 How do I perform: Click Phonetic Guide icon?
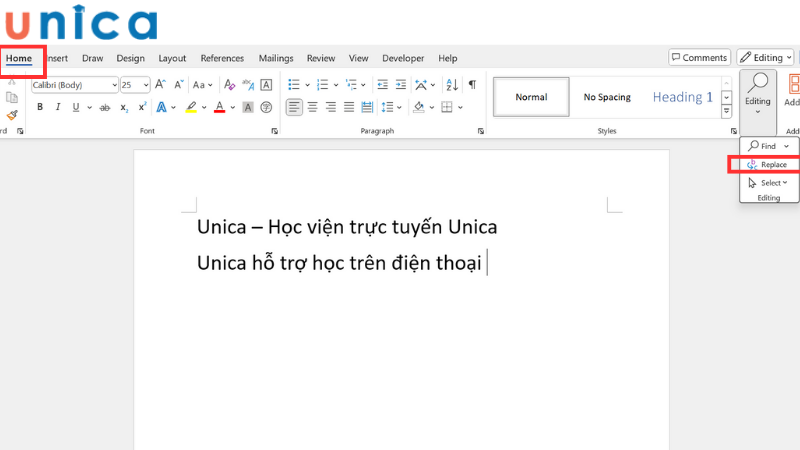(248, 85)
